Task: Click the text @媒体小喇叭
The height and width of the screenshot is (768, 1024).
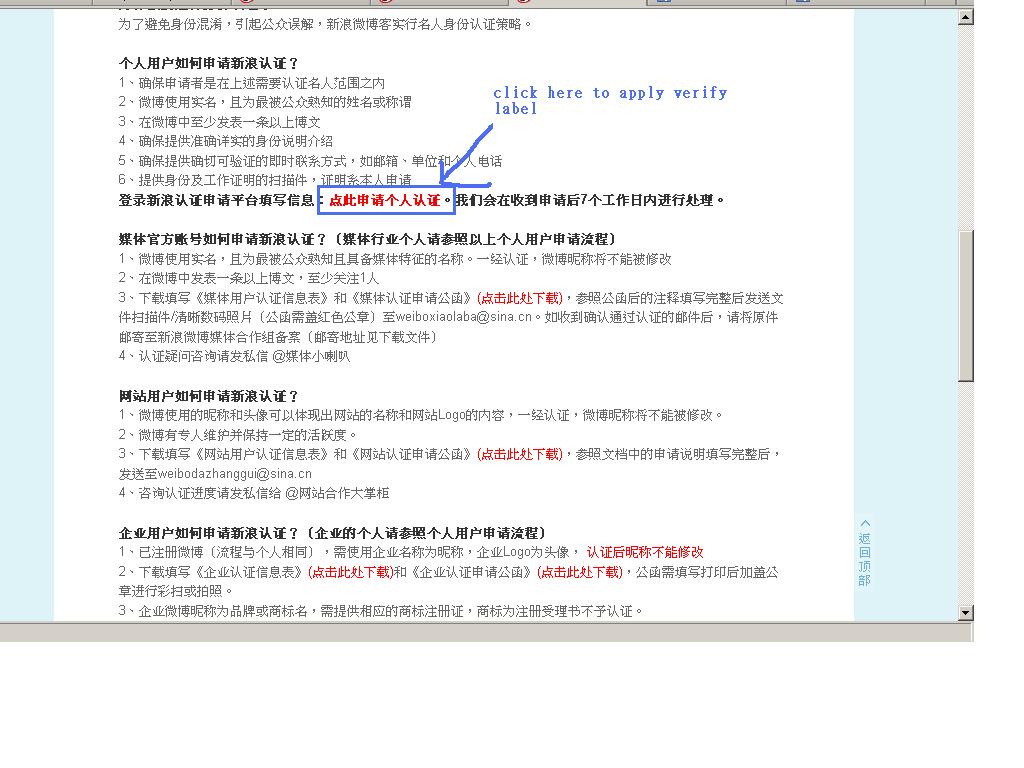Action: coord(311,356)
